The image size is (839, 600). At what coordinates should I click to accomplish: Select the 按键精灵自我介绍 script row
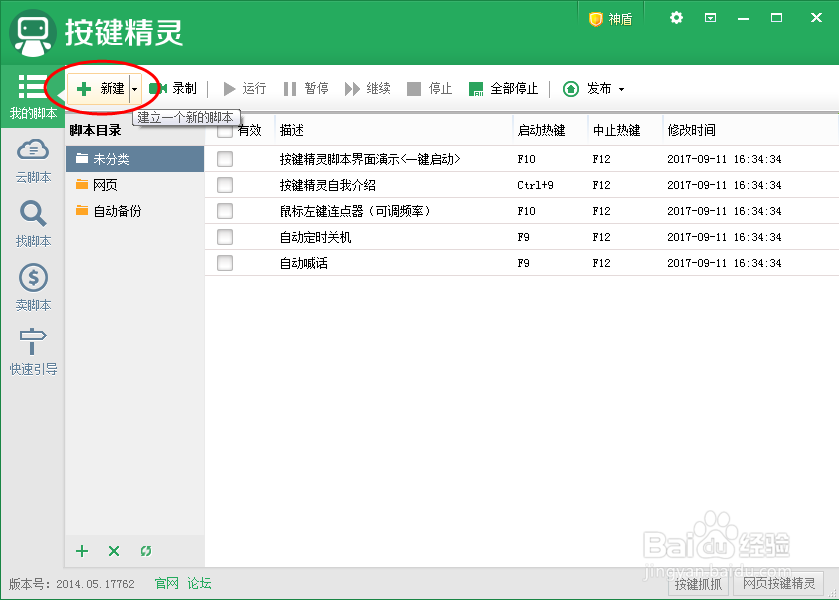(522, 185)
